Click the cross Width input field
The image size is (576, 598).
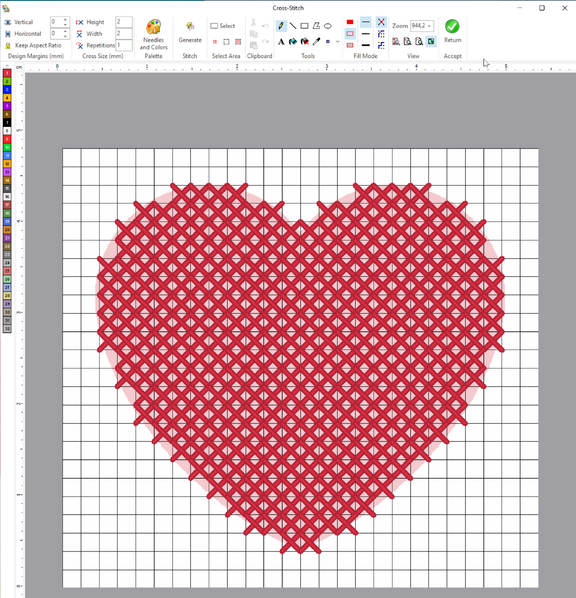(x=124, y=34)
